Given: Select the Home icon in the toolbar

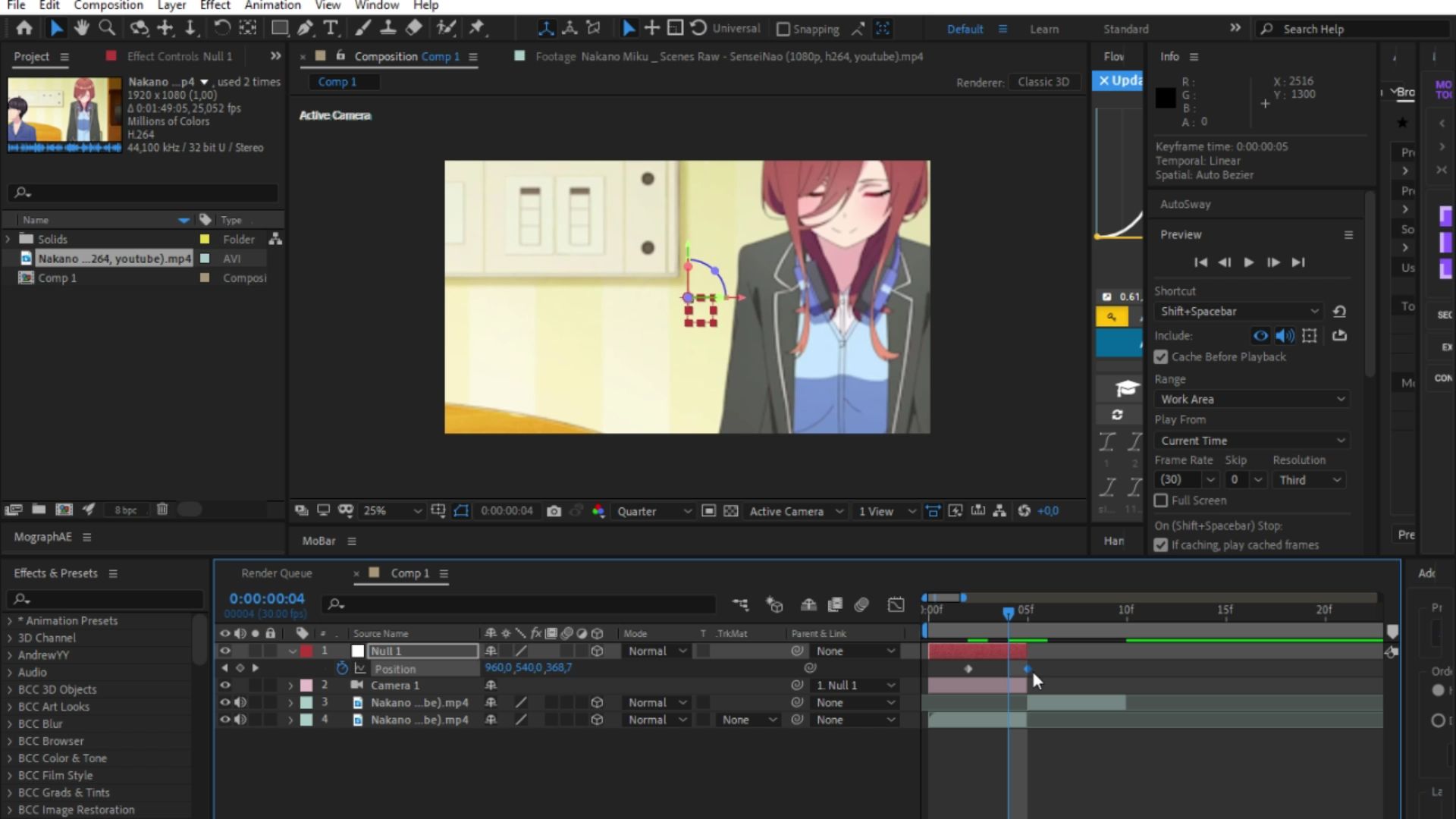Looking at the screenshot, I should (24, 29).
